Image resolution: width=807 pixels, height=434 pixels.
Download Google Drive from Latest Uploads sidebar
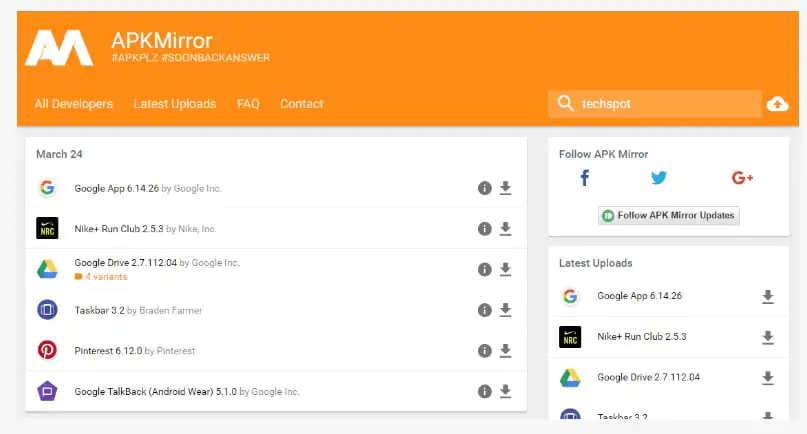click(x=768, y=378)
